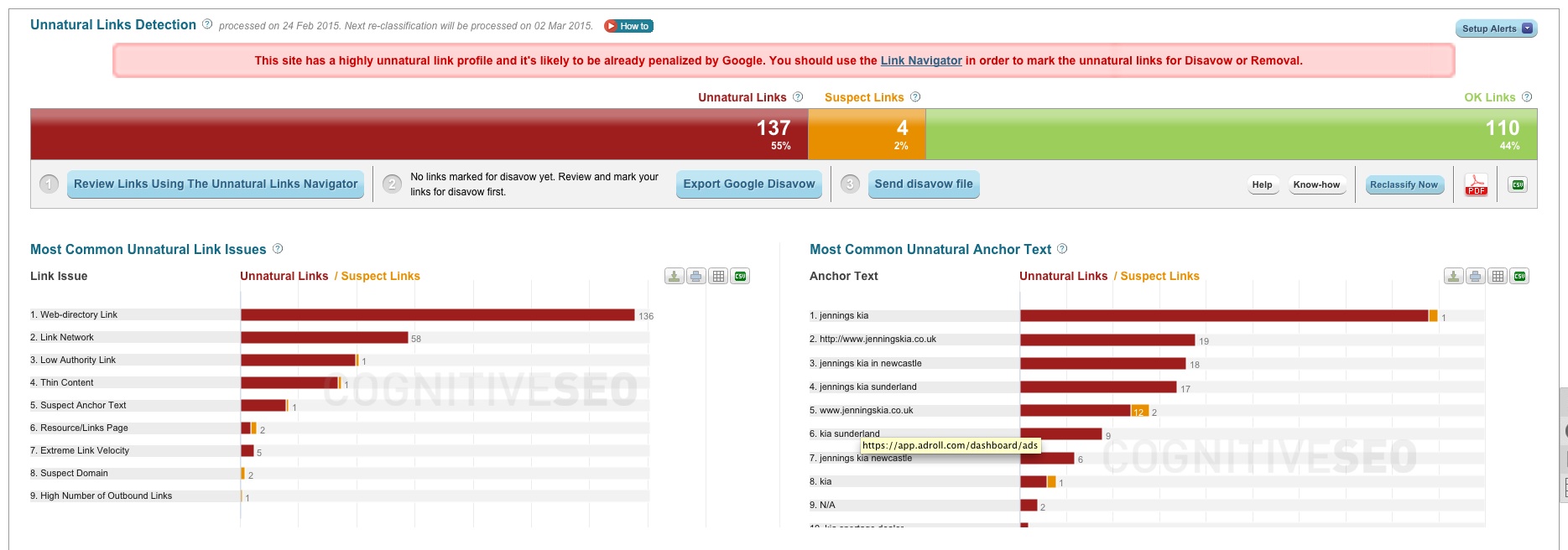
Task: Open the Setup Alerts dropdown
Action: tap(1496, 29)
